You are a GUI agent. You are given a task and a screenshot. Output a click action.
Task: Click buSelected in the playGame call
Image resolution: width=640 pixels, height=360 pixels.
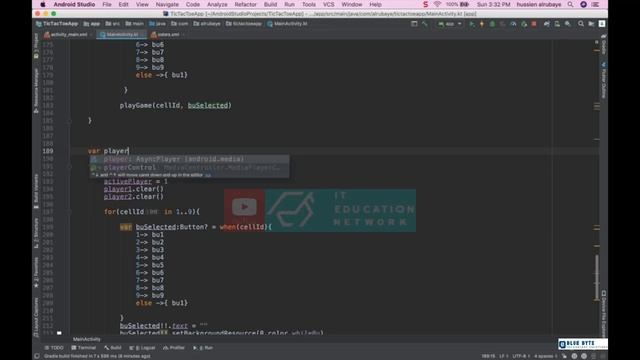coord(208,106)
